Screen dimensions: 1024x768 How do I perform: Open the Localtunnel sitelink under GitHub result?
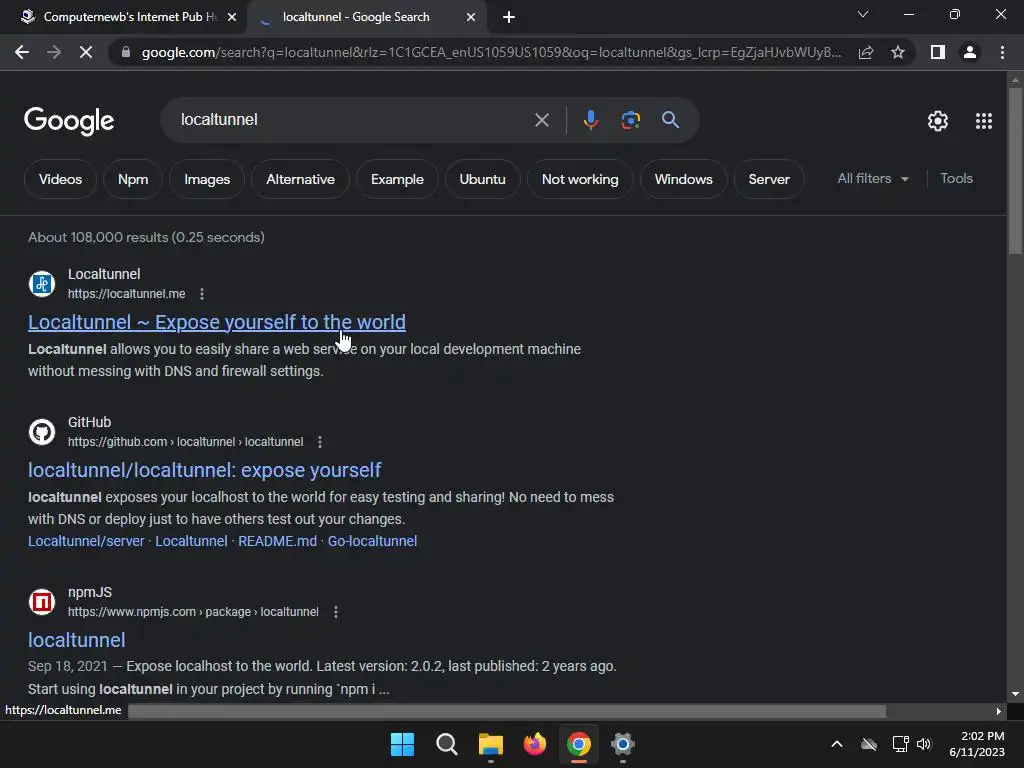pos(191,541)
